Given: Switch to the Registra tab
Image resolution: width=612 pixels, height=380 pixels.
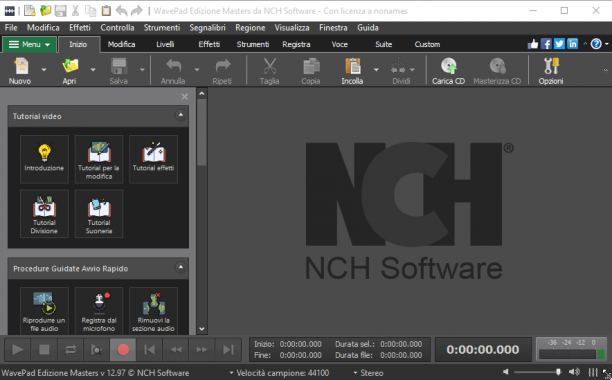Looking at the screenshot, I should pyautogui.click(x=296, y=44).
